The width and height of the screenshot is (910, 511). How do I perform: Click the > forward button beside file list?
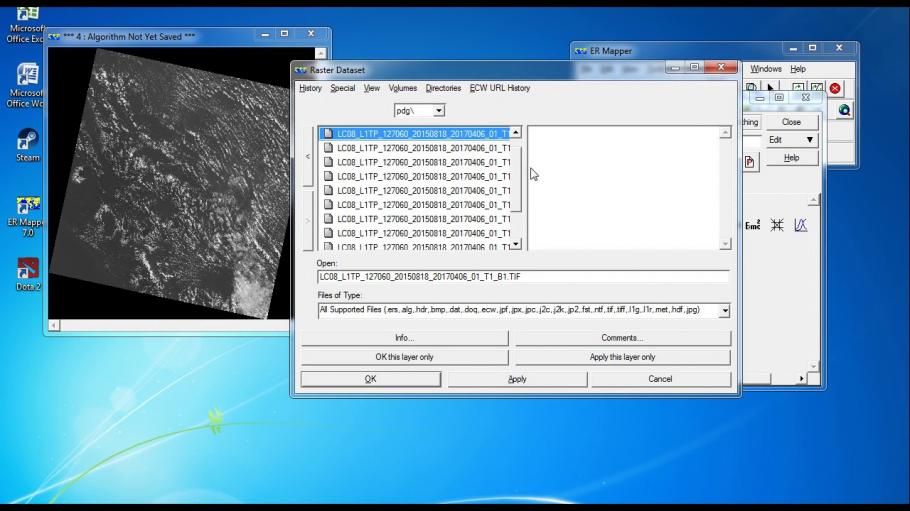pos(308,221)
